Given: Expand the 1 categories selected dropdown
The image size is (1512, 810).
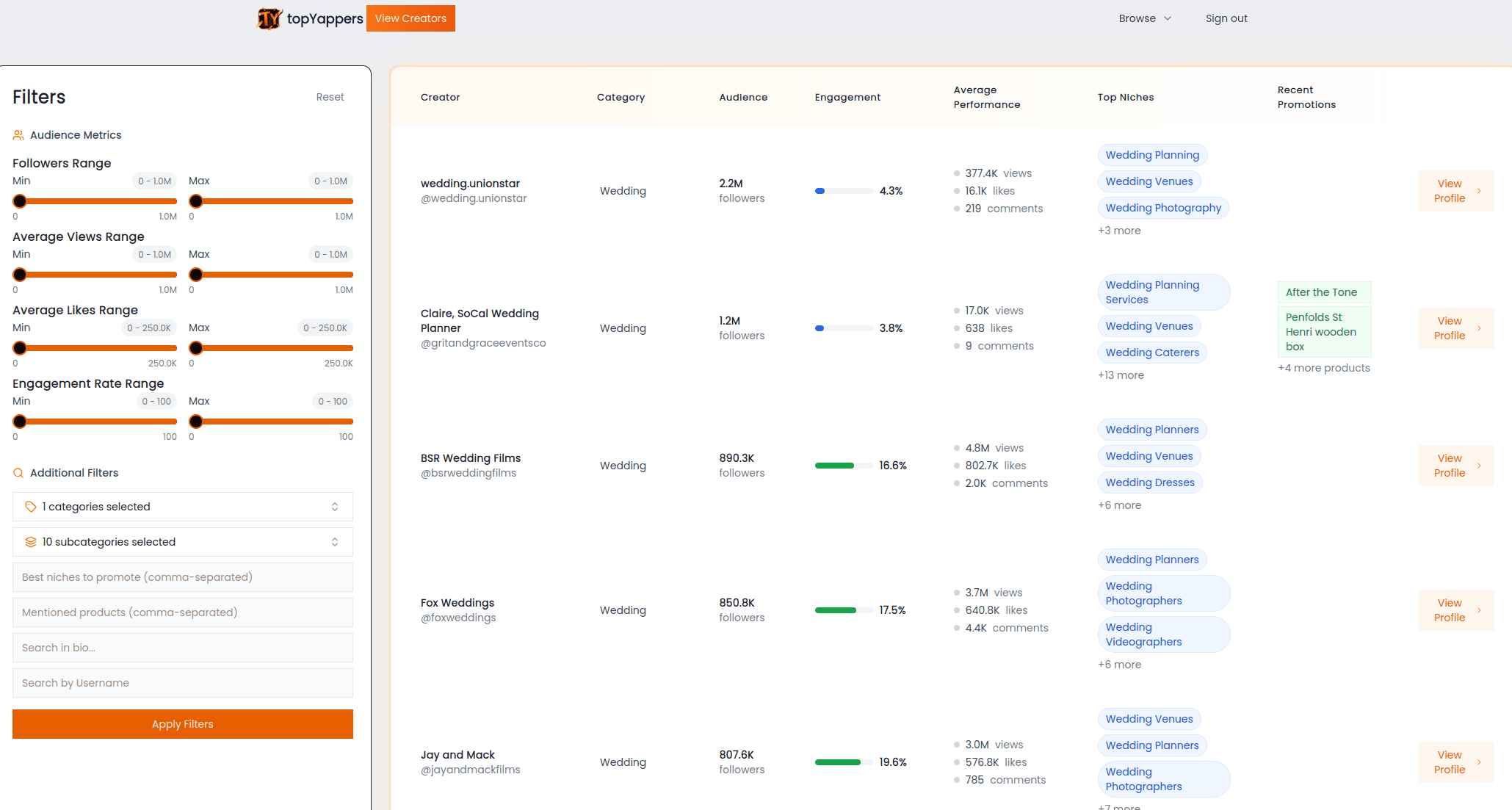Looking at the screenshot, I should click(183, 507).
